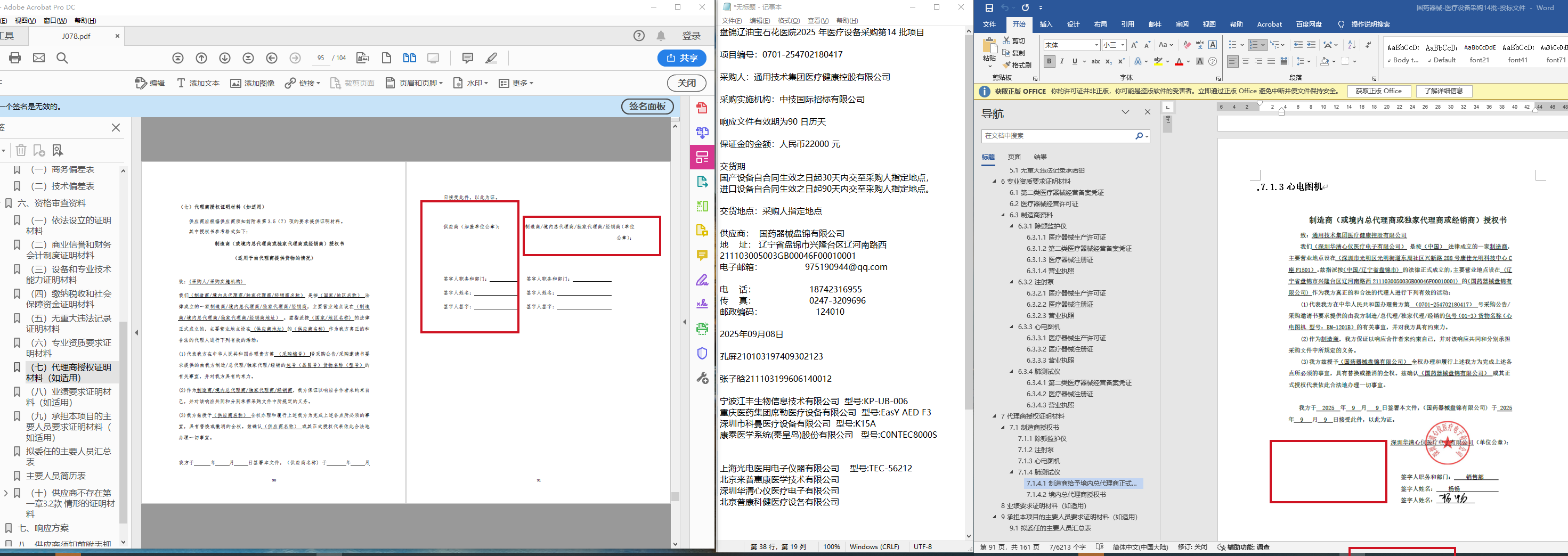Open Create PDF tool in Acrobat sidebar
Image resolution: width=1568 pixels, height=556 pixels.
point(702,108)
